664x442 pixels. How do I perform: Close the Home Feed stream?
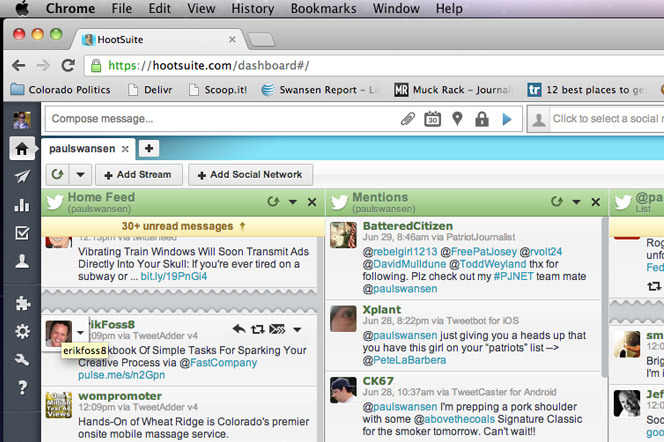point(312,202)
